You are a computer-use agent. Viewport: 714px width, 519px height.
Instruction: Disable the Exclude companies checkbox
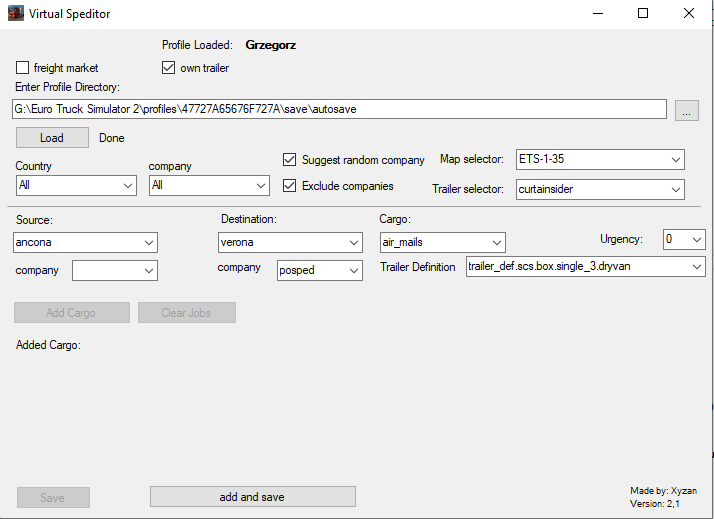tap(290, 186)
